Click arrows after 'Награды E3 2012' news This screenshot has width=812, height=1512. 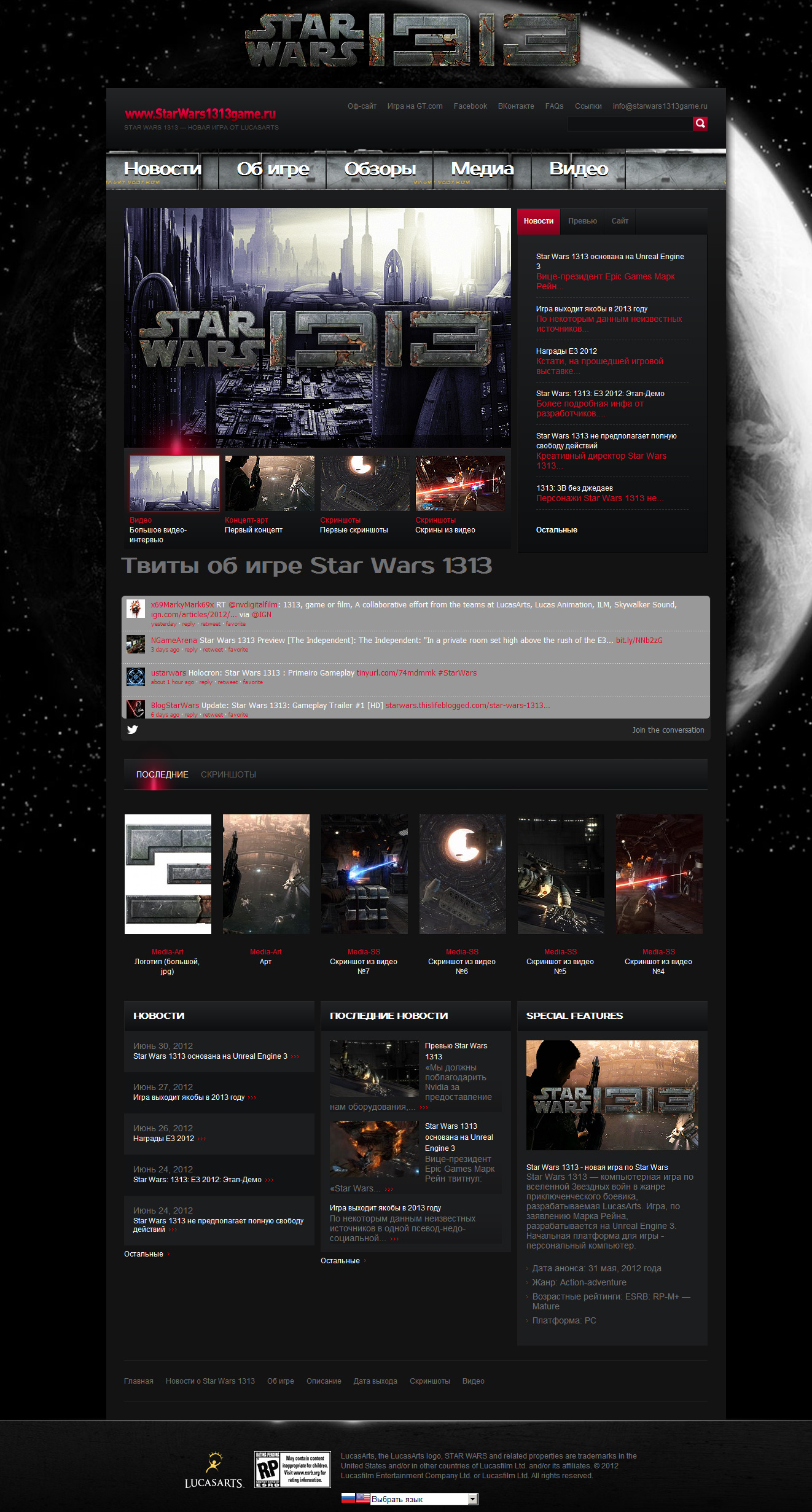tap(201, 1139)
